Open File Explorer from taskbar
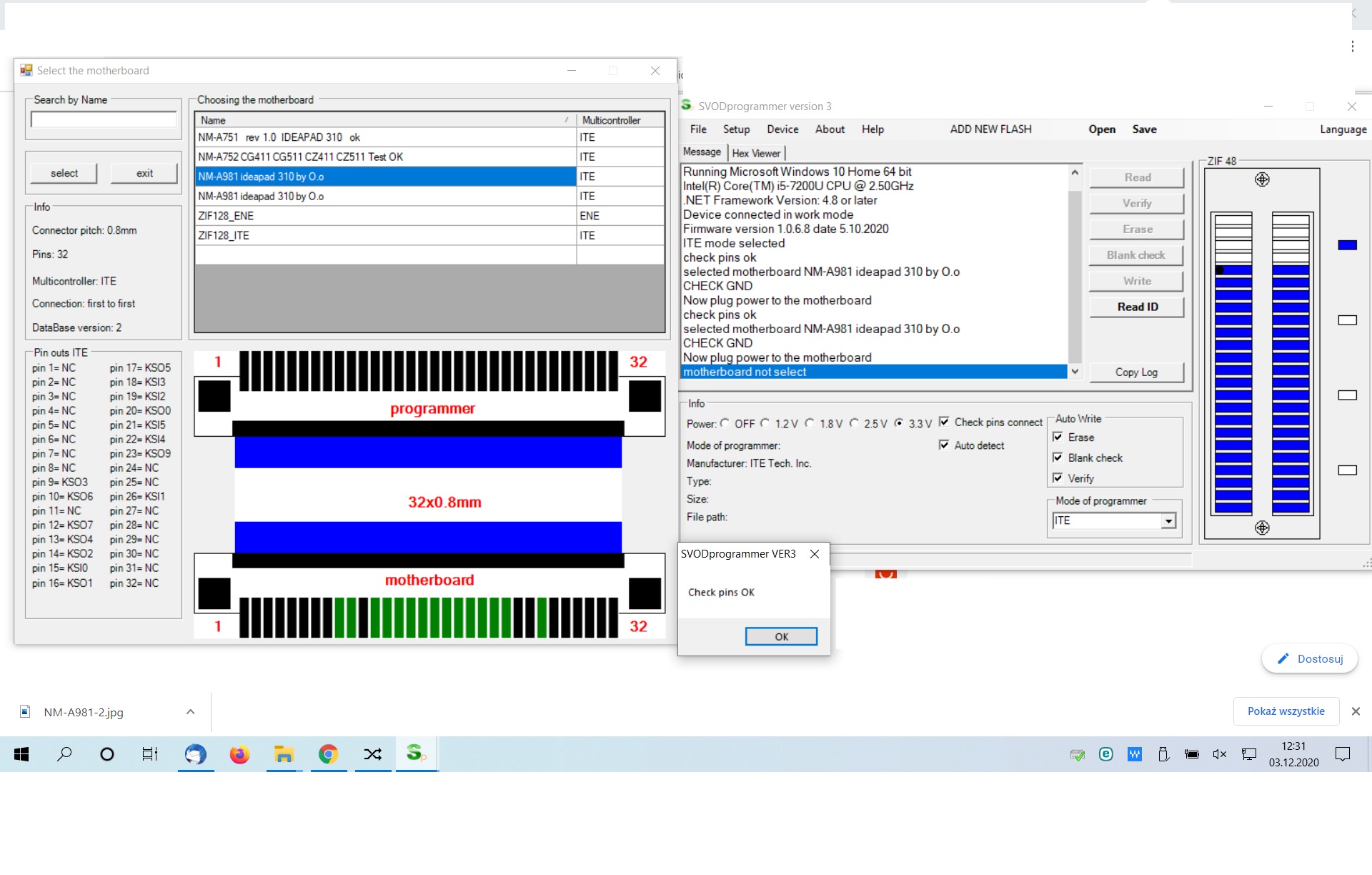 284,754
